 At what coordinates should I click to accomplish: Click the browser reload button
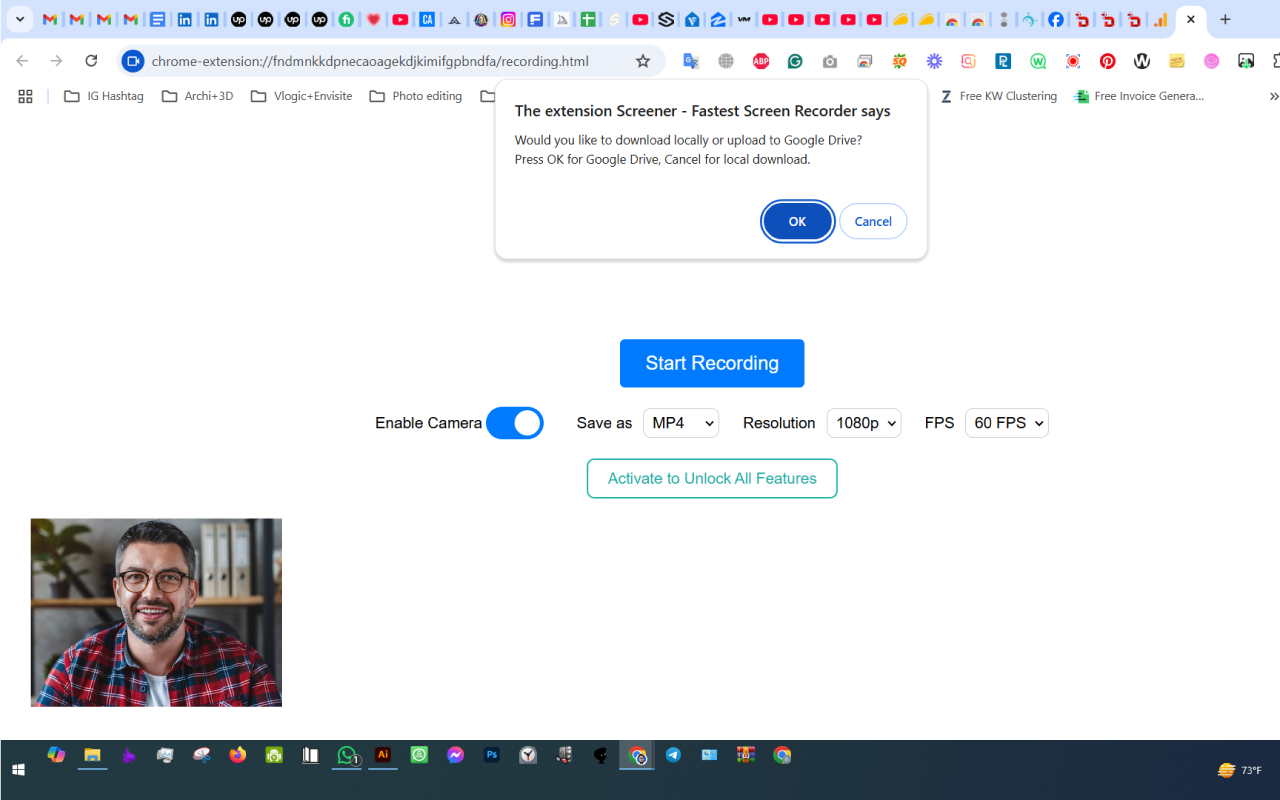point(91,61)
